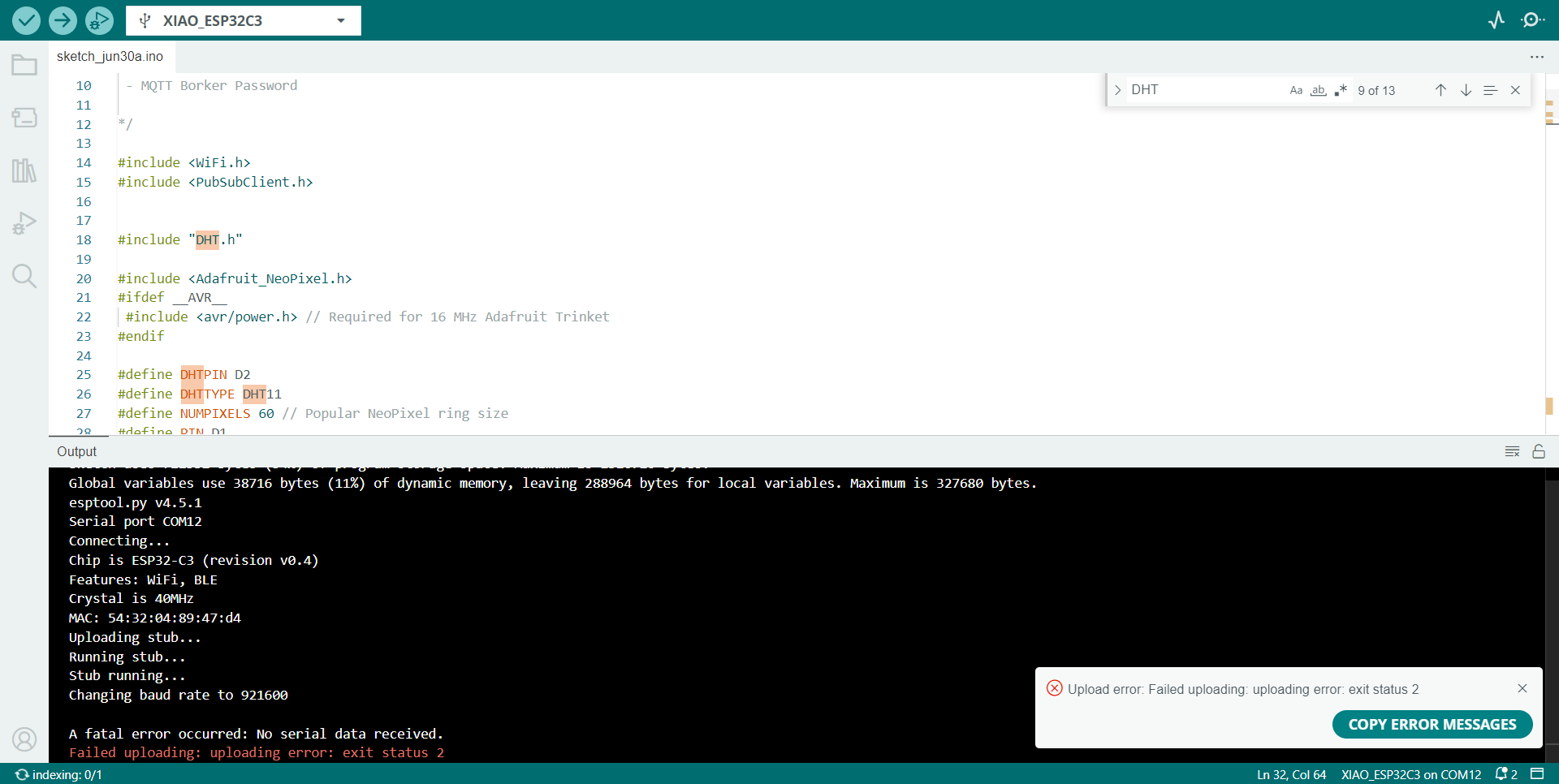Click line number 18 in the gutter
Viewport: 1559px width, 784px height.
tap(84, 240)
